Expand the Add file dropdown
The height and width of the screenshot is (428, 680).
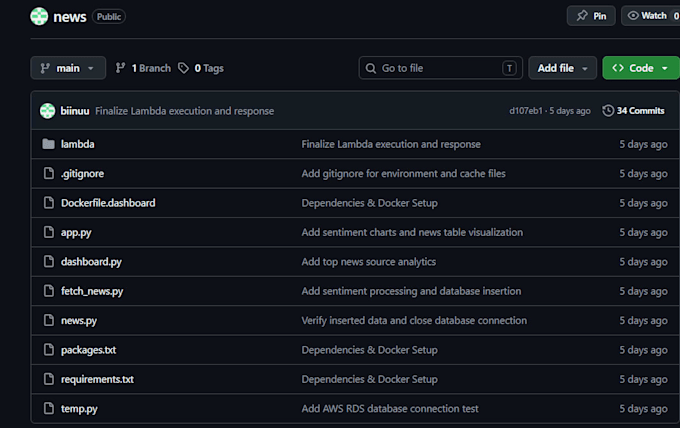562,68
